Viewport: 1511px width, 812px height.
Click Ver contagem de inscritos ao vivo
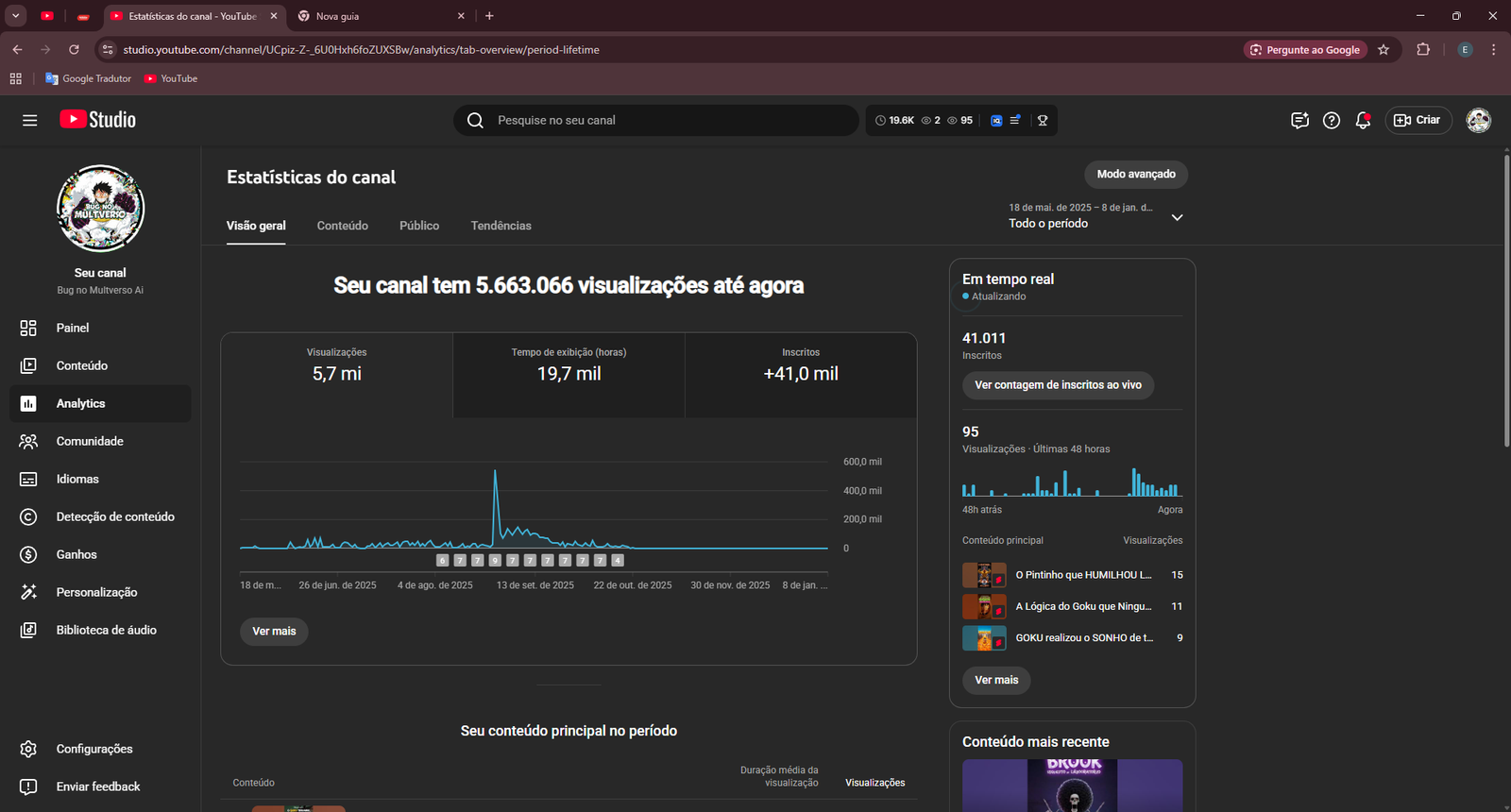[x=1058, y=385]
